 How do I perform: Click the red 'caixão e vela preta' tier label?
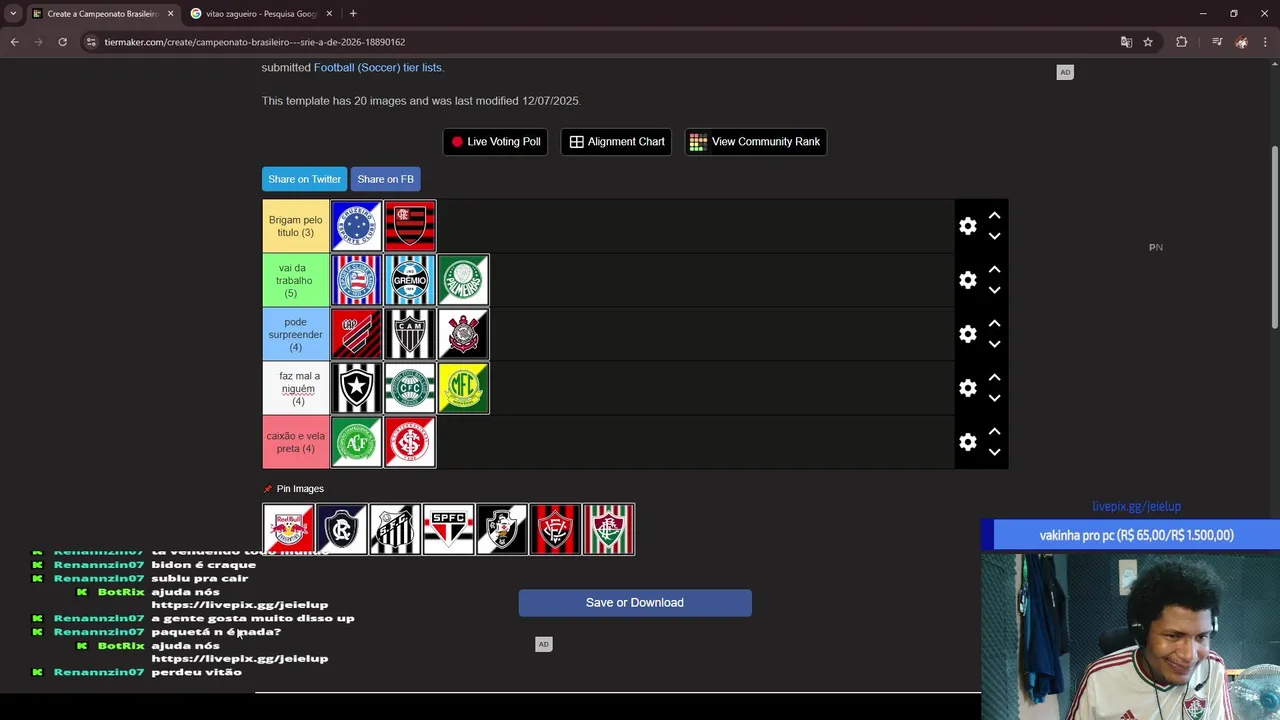[x=296, y=442]
